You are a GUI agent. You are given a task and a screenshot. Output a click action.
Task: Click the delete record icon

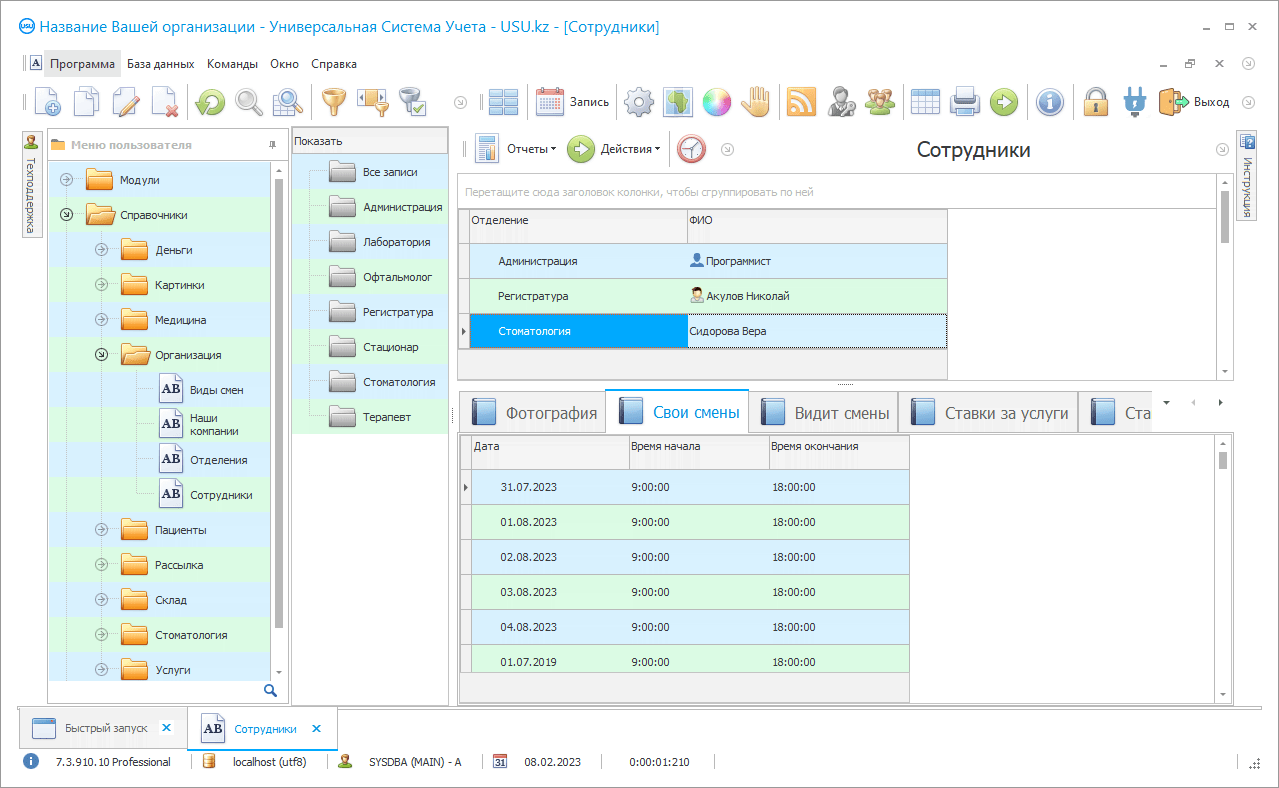tap(164, 101)
